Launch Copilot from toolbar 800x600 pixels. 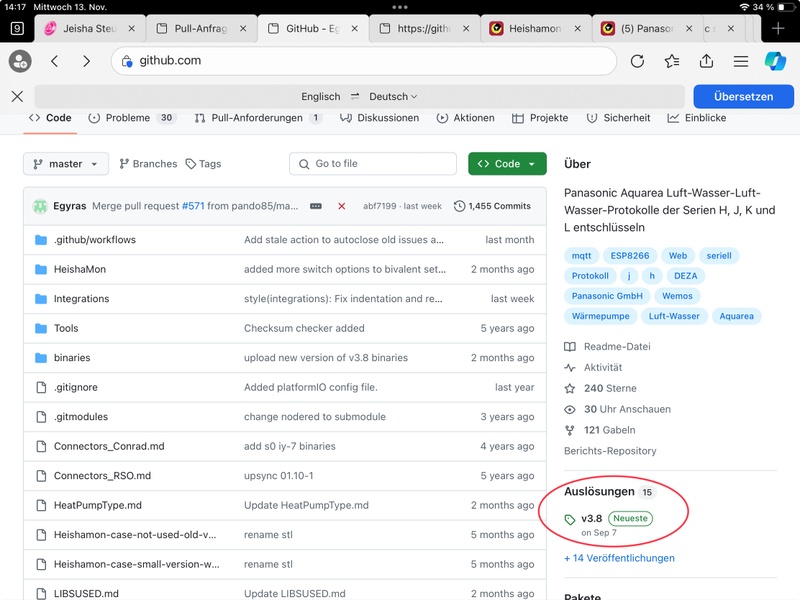click(775, 61)
